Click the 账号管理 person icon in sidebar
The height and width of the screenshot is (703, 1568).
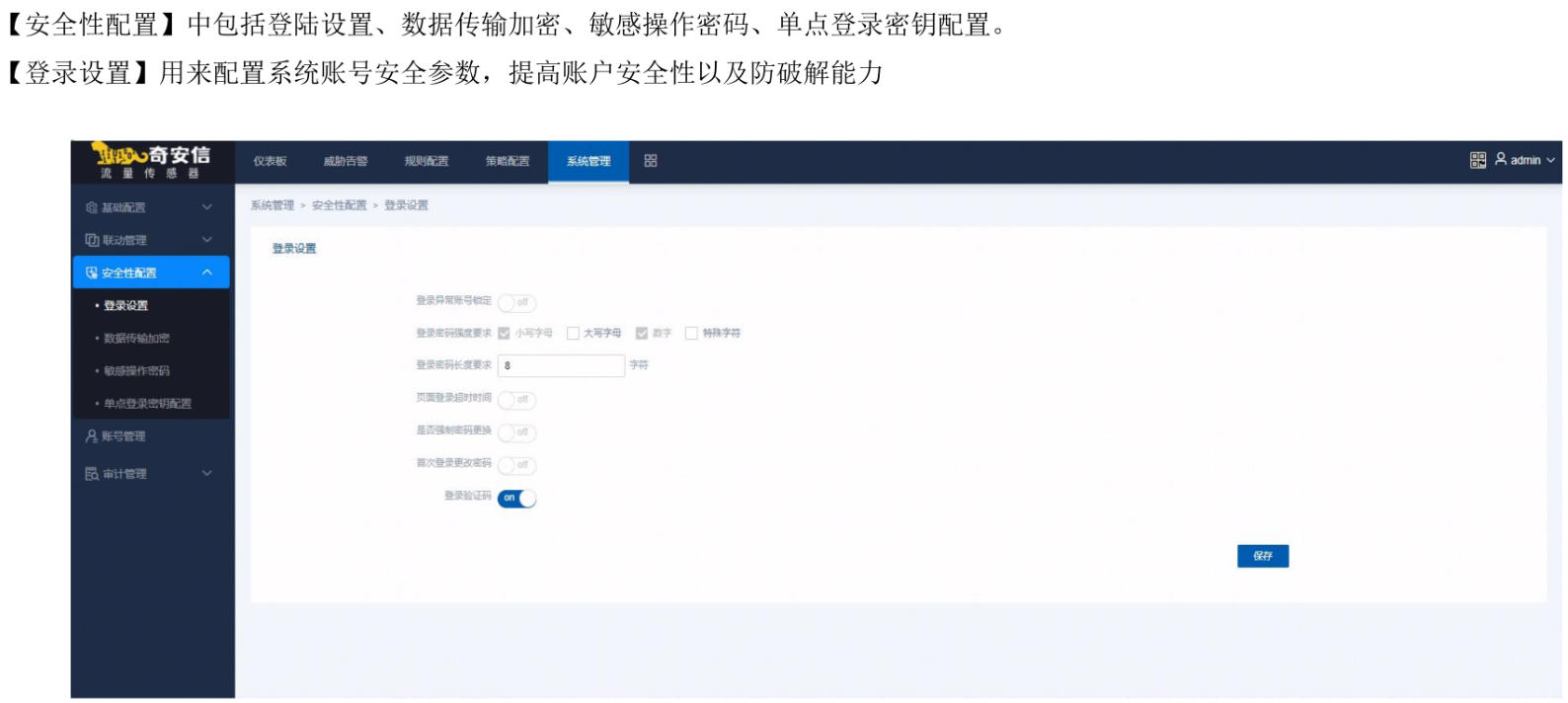click(92, 436)
